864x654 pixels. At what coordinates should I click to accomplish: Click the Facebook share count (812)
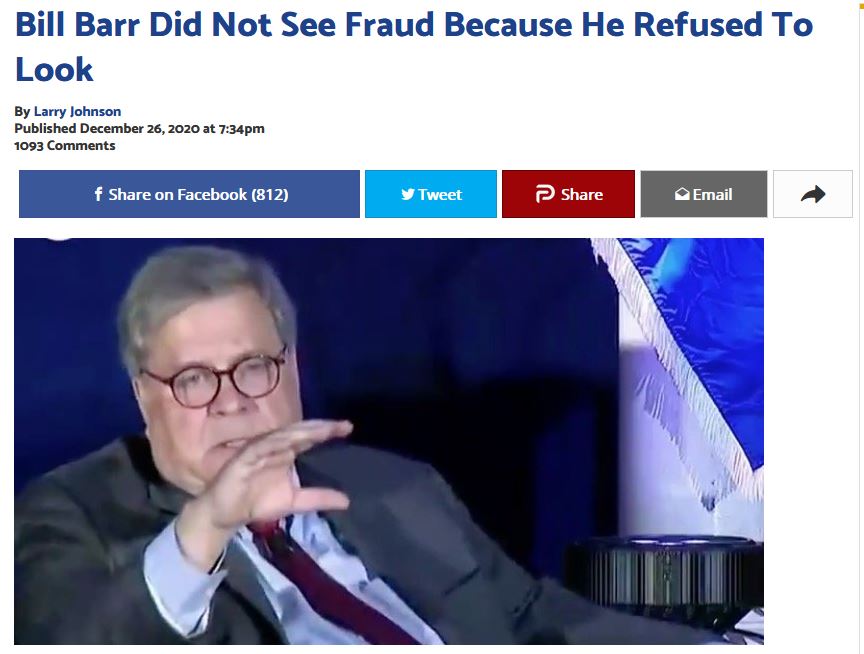270,194
